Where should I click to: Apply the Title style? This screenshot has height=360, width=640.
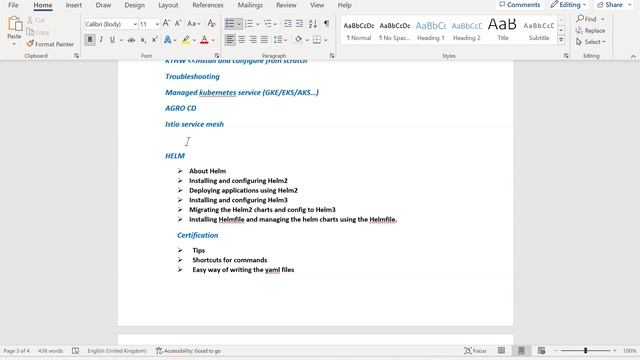(x=502, y=30)
